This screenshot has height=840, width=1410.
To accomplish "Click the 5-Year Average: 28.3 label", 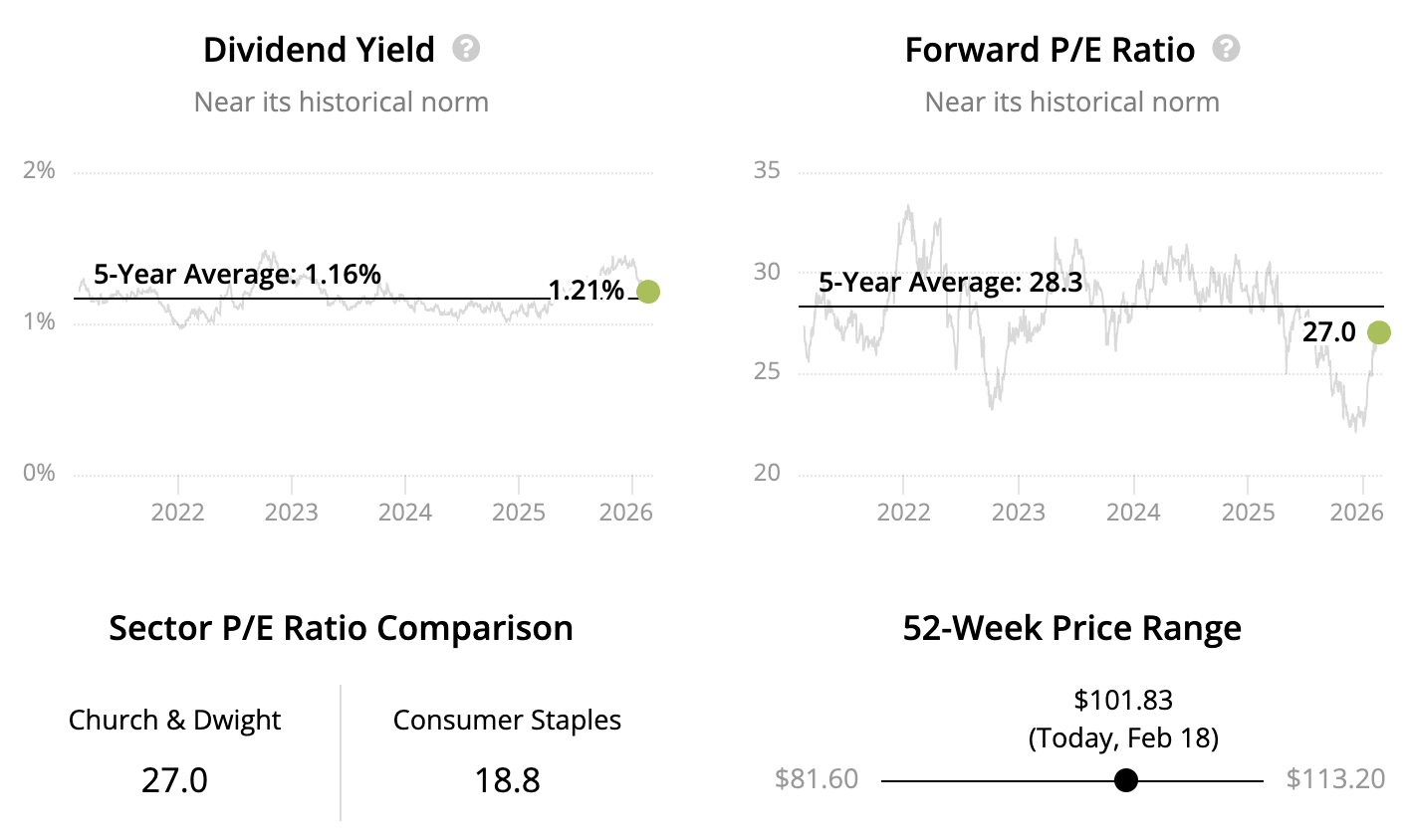I will click(950, 283).
